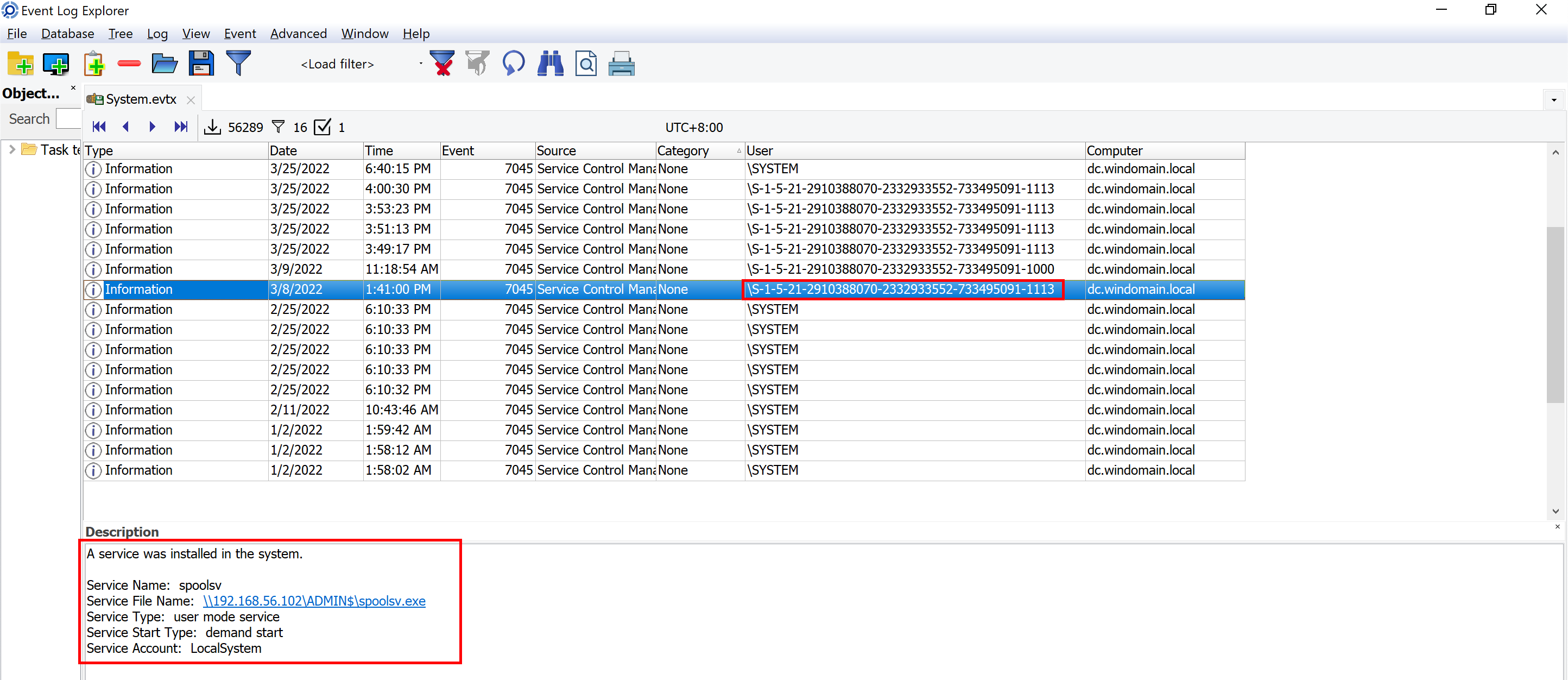Click the gray quick filter icon
This screenshot has height=680, width=1568.
tap(478, 64)
